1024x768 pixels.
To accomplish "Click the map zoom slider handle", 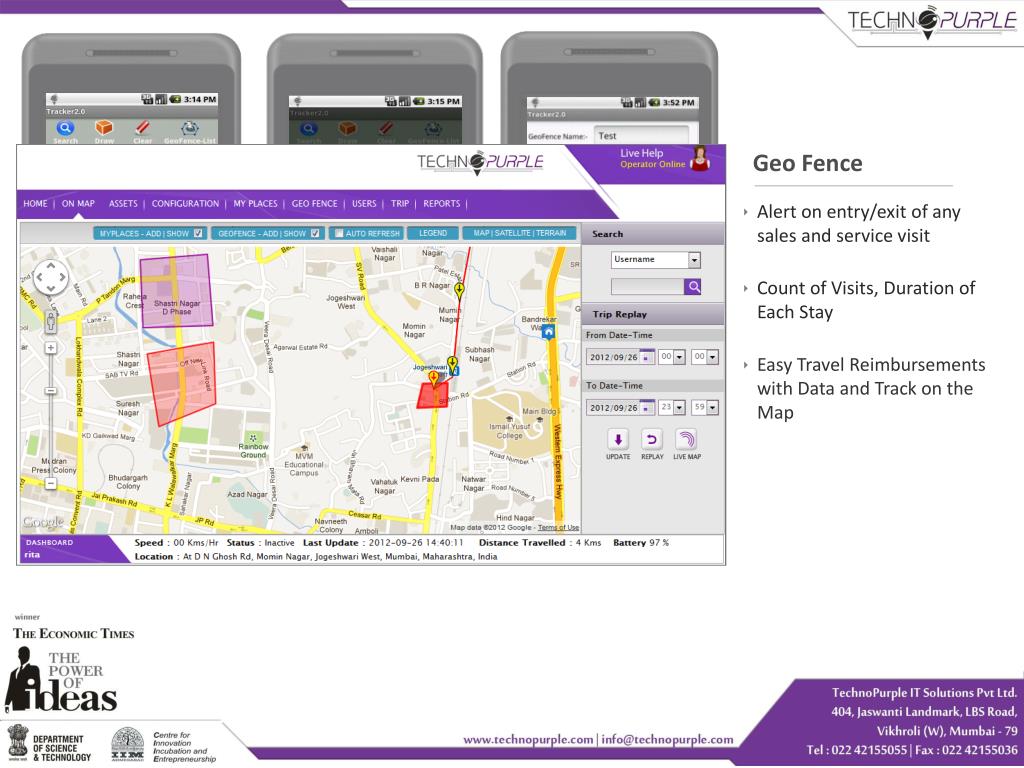I will pos(50,391).
